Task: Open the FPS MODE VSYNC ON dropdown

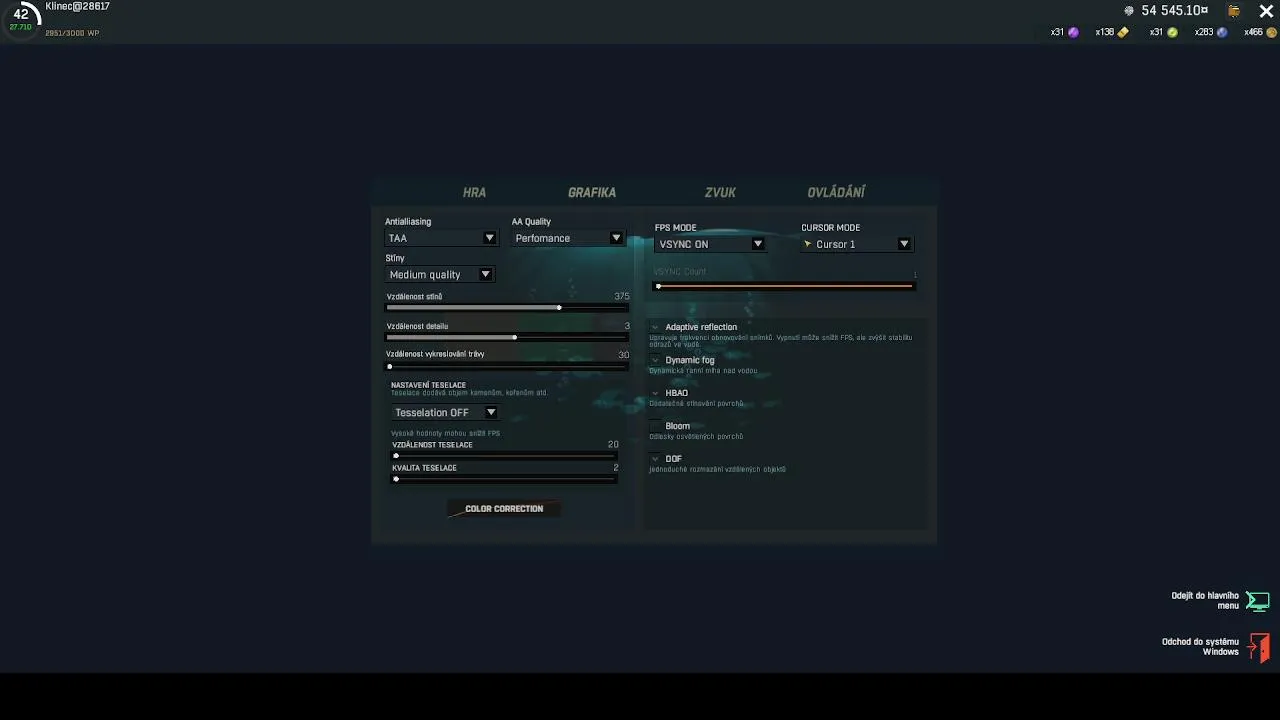Action: coord(710,244)
